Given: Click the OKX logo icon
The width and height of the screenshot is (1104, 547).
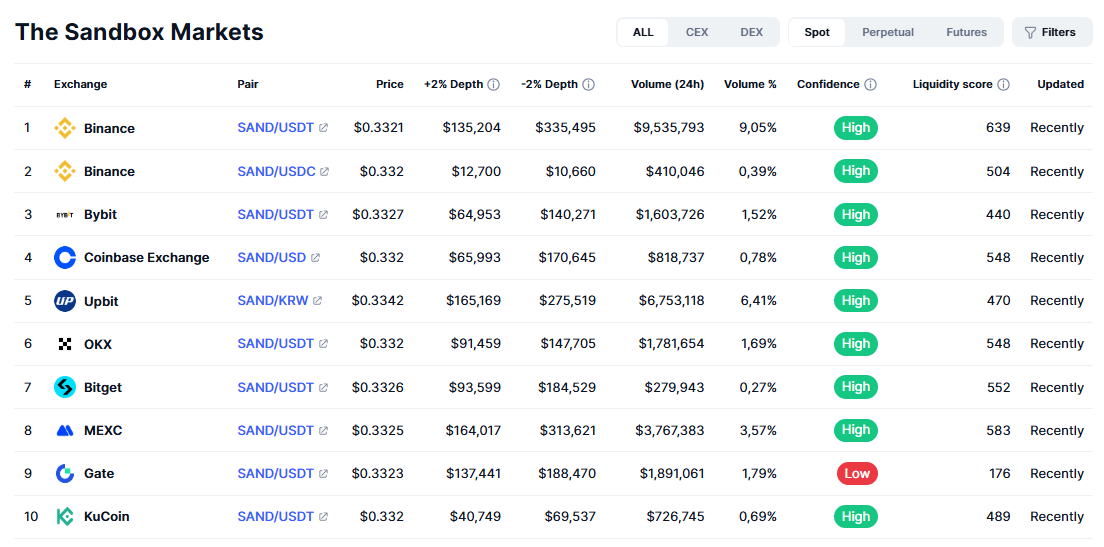Looking at the screenshot, I should click(x=65, y=344).
